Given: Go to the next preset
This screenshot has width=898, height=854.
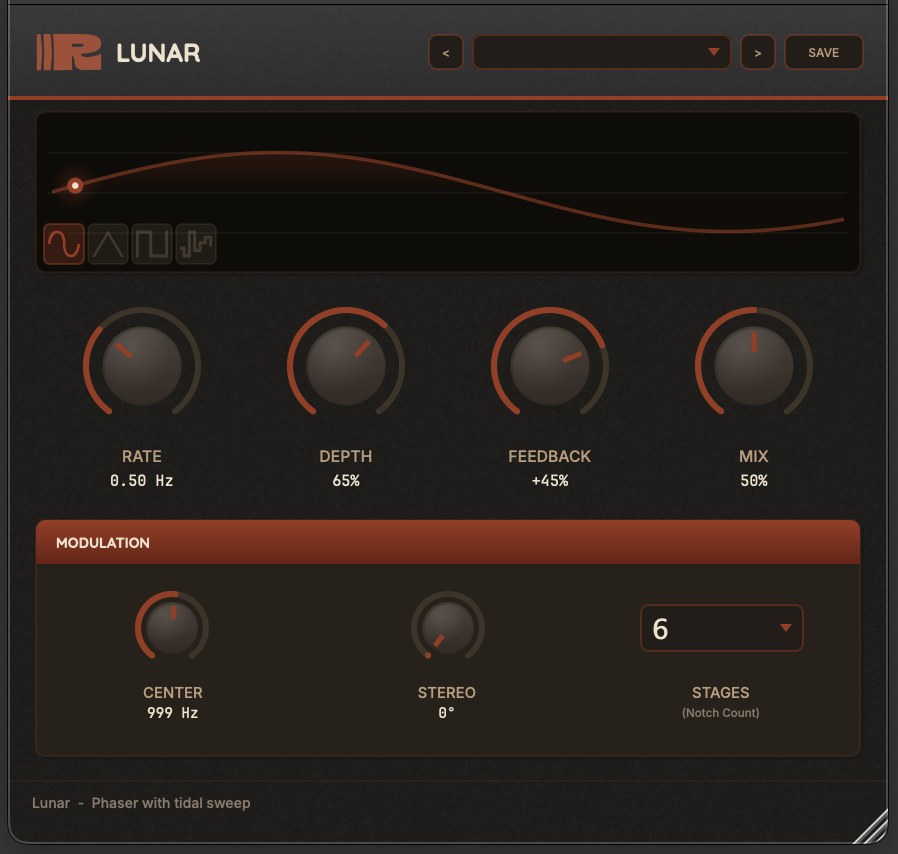Looking at the screenshot, I should [x=758, y=53].
